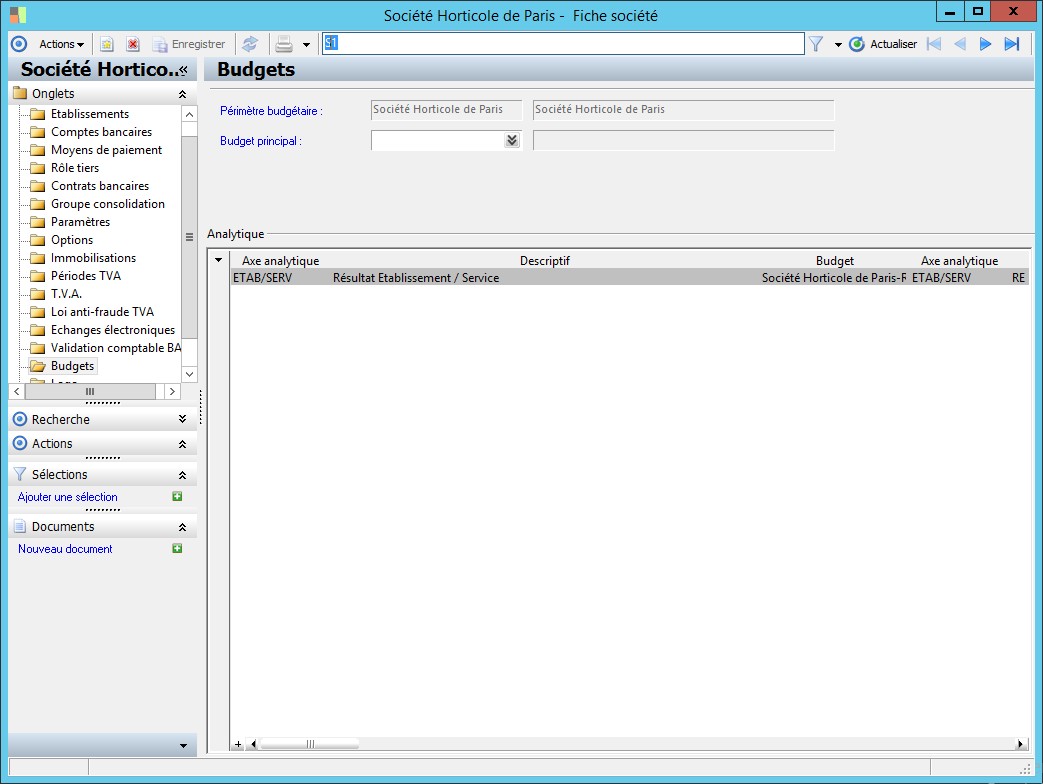
Task: Open the Actions toolbar menu
Action: pyautogui.click(x=61, y=44)
